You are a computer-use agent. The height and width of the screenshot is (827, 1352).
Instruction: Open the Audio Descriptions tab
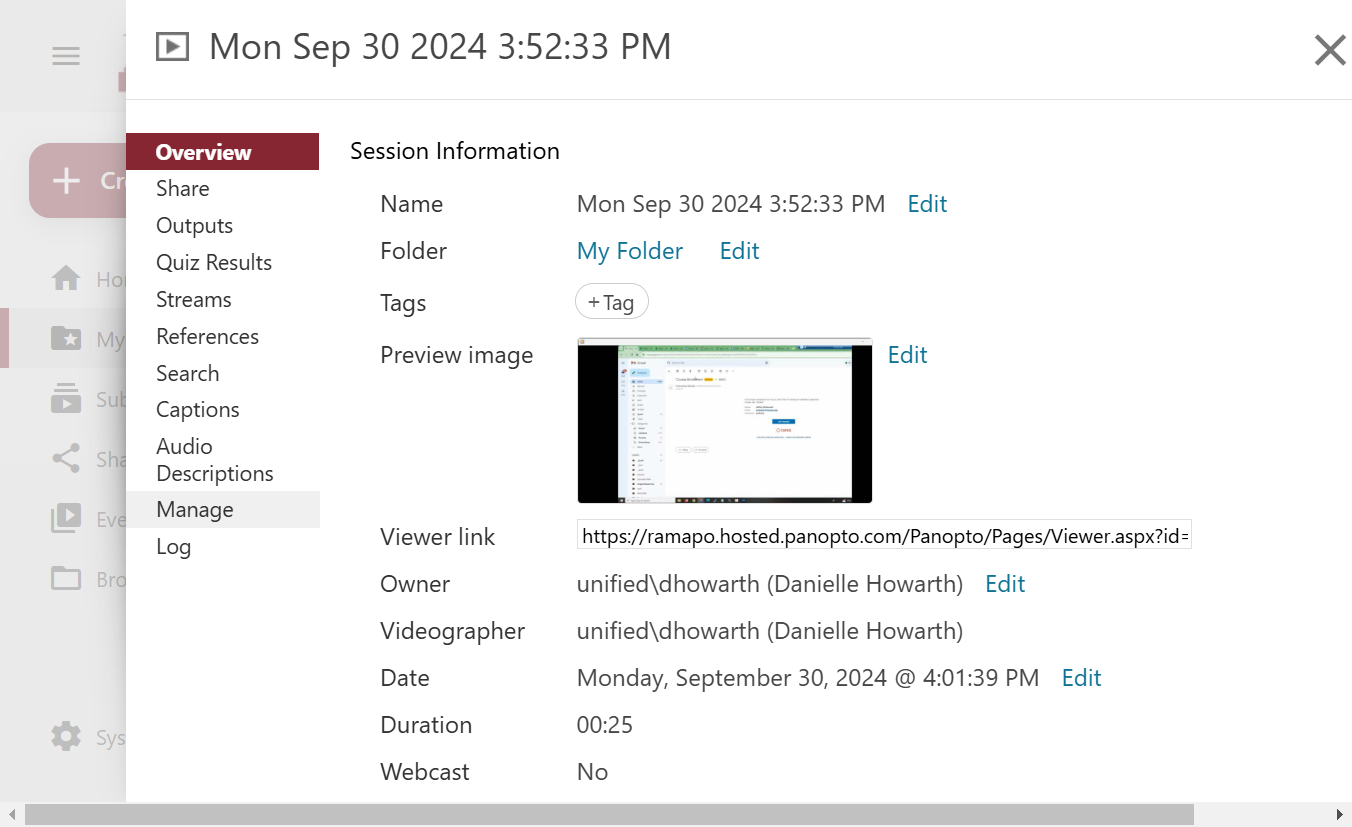[x=214, y=460]
